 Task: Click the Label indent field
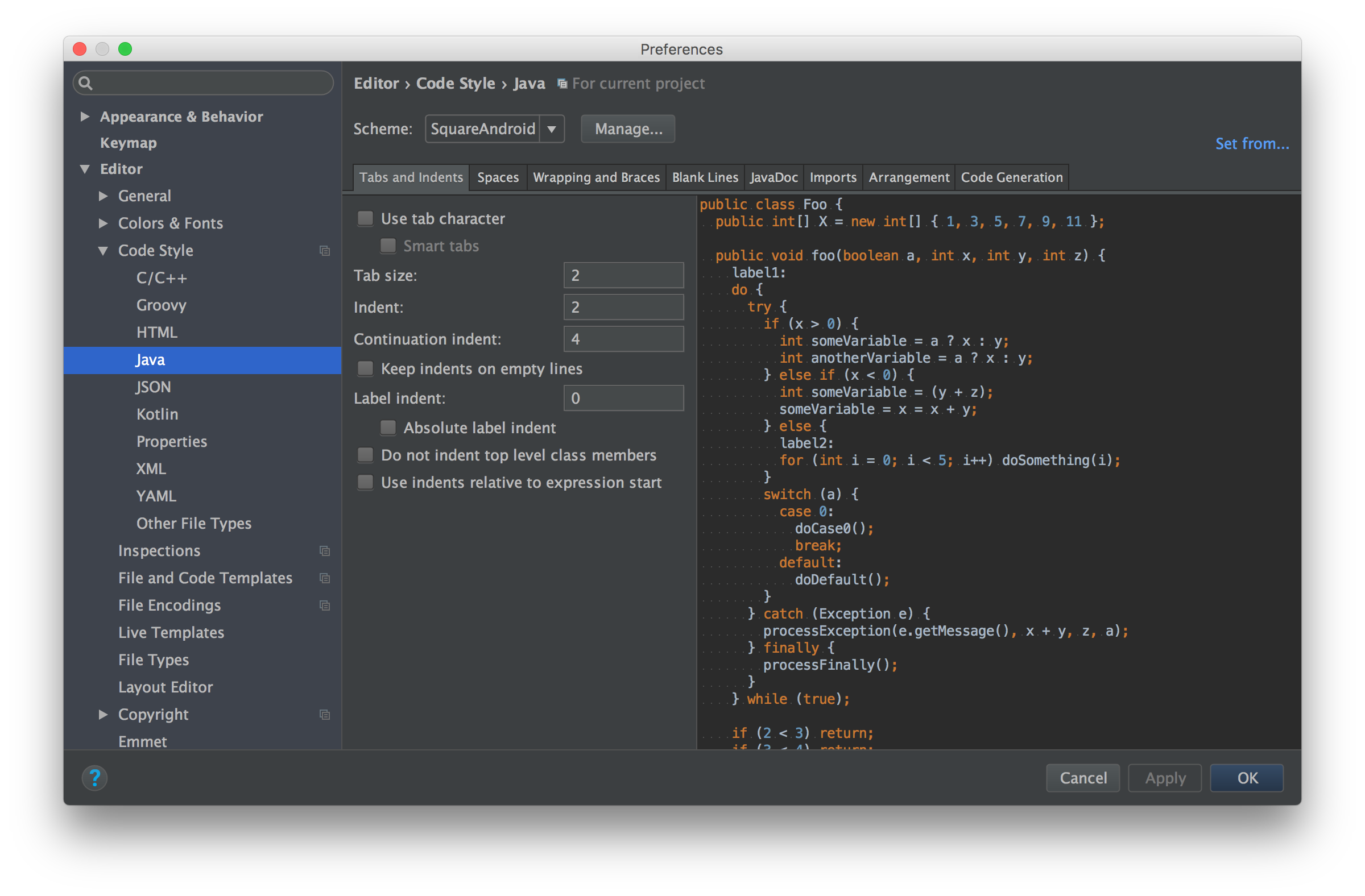pos(623,399)
